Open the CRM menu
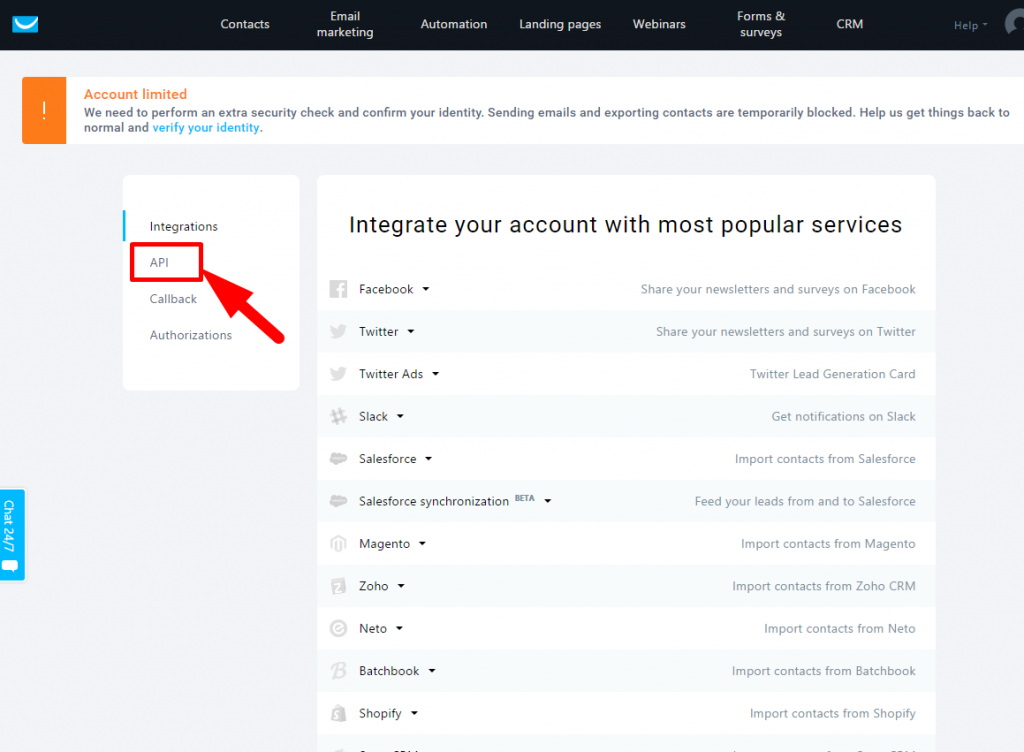 tap(850, 24)
